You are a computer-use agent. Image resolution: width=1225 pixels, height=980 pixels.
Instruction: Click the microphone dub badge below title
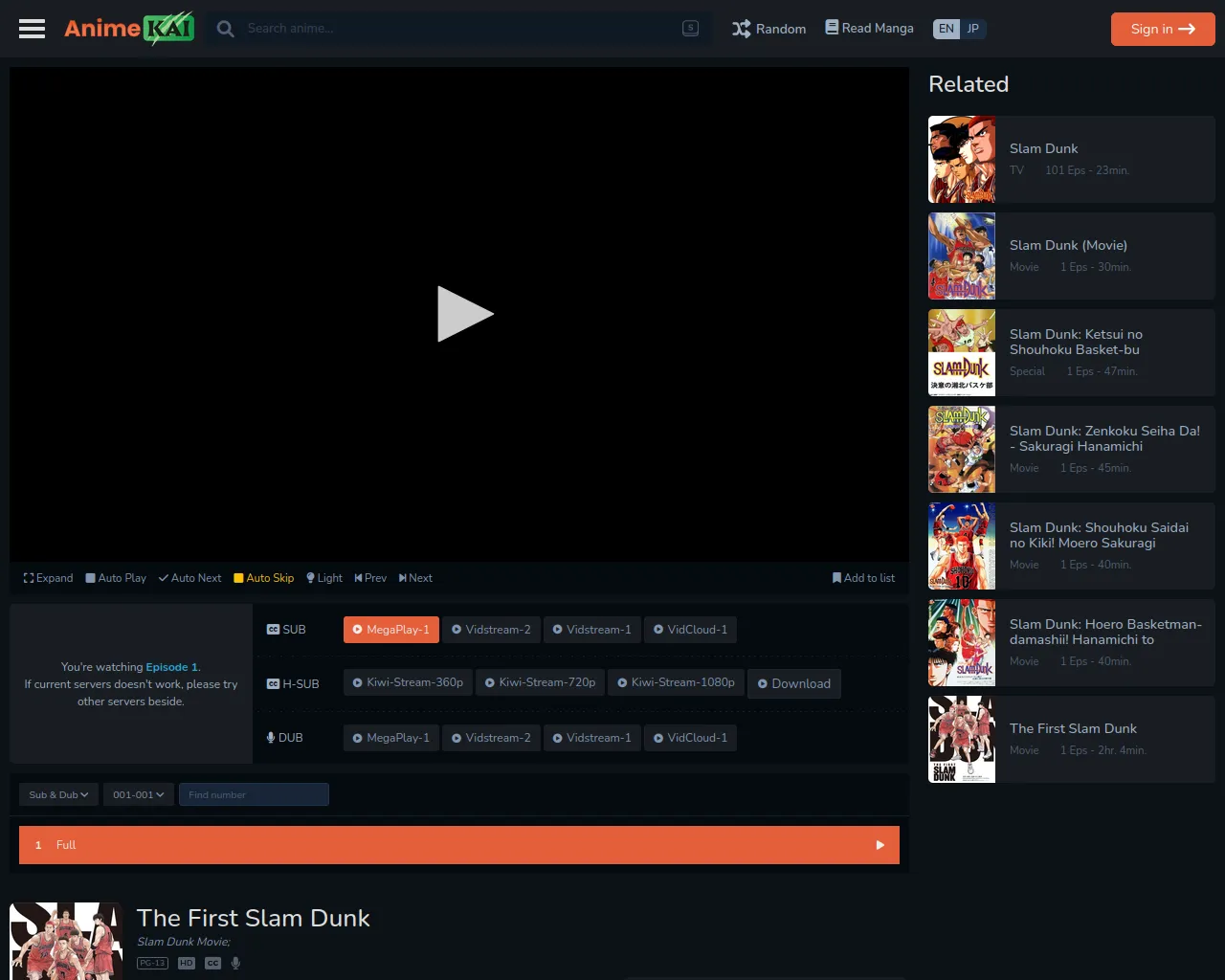[x=235, y=963]
